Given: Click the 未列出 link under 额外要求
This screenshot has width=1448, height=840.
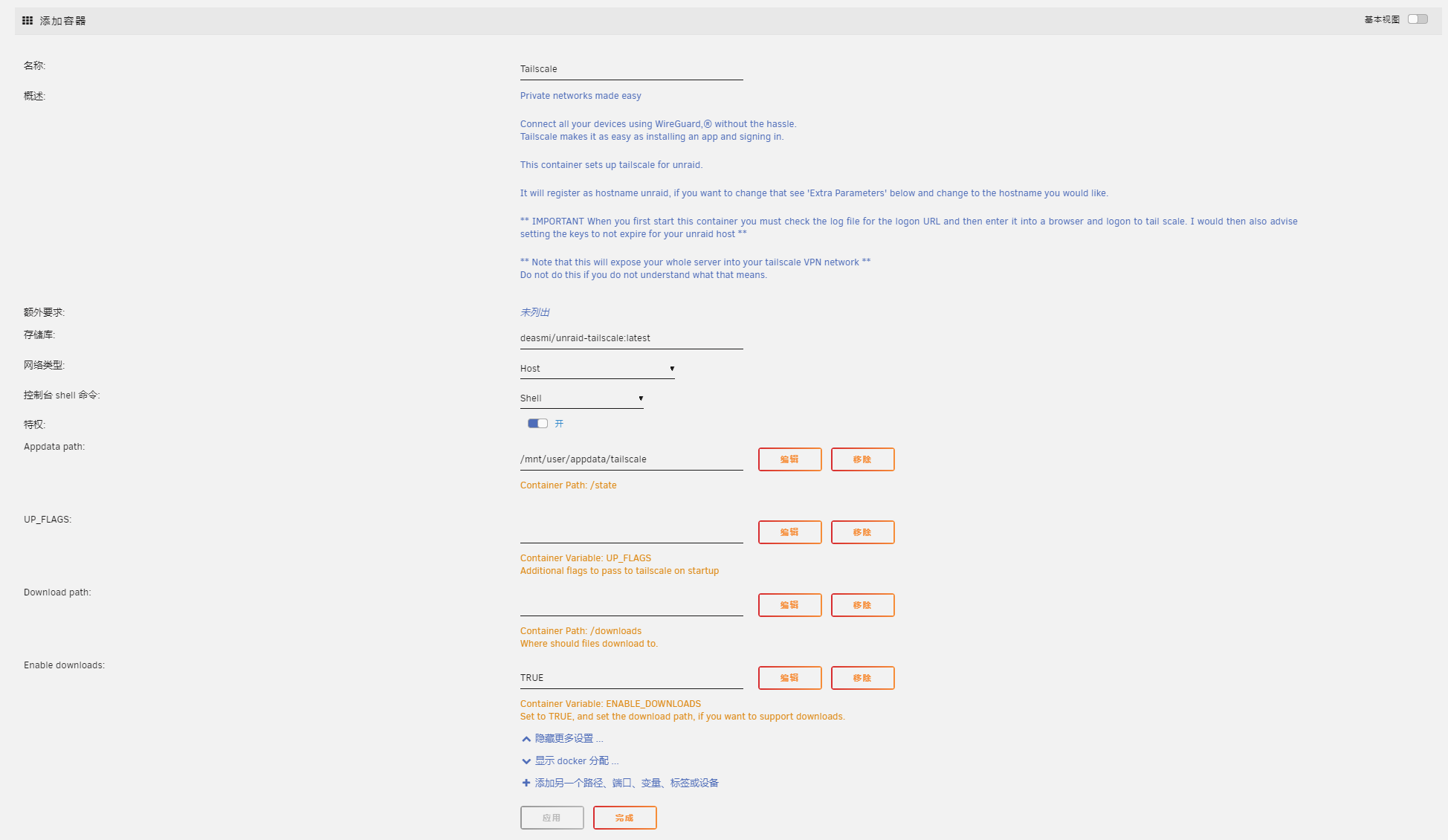Looking at the screenshot, I should point(534,312).
